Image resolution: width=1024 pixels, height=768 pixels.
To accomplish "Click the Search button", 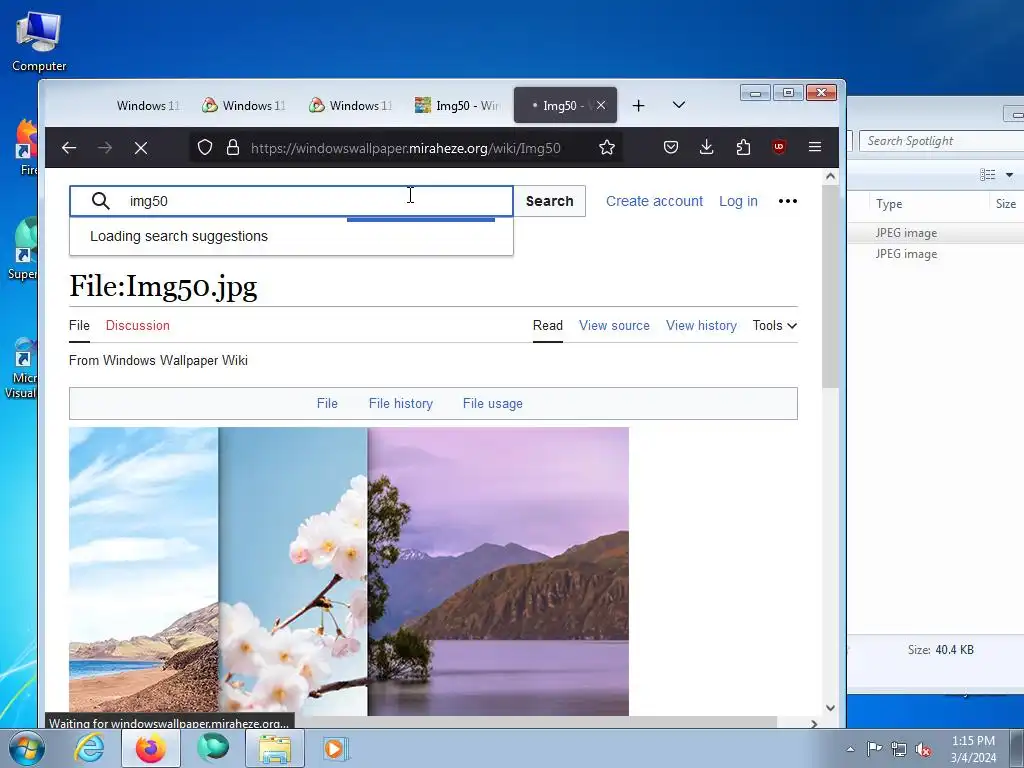I will coord(549,201).
